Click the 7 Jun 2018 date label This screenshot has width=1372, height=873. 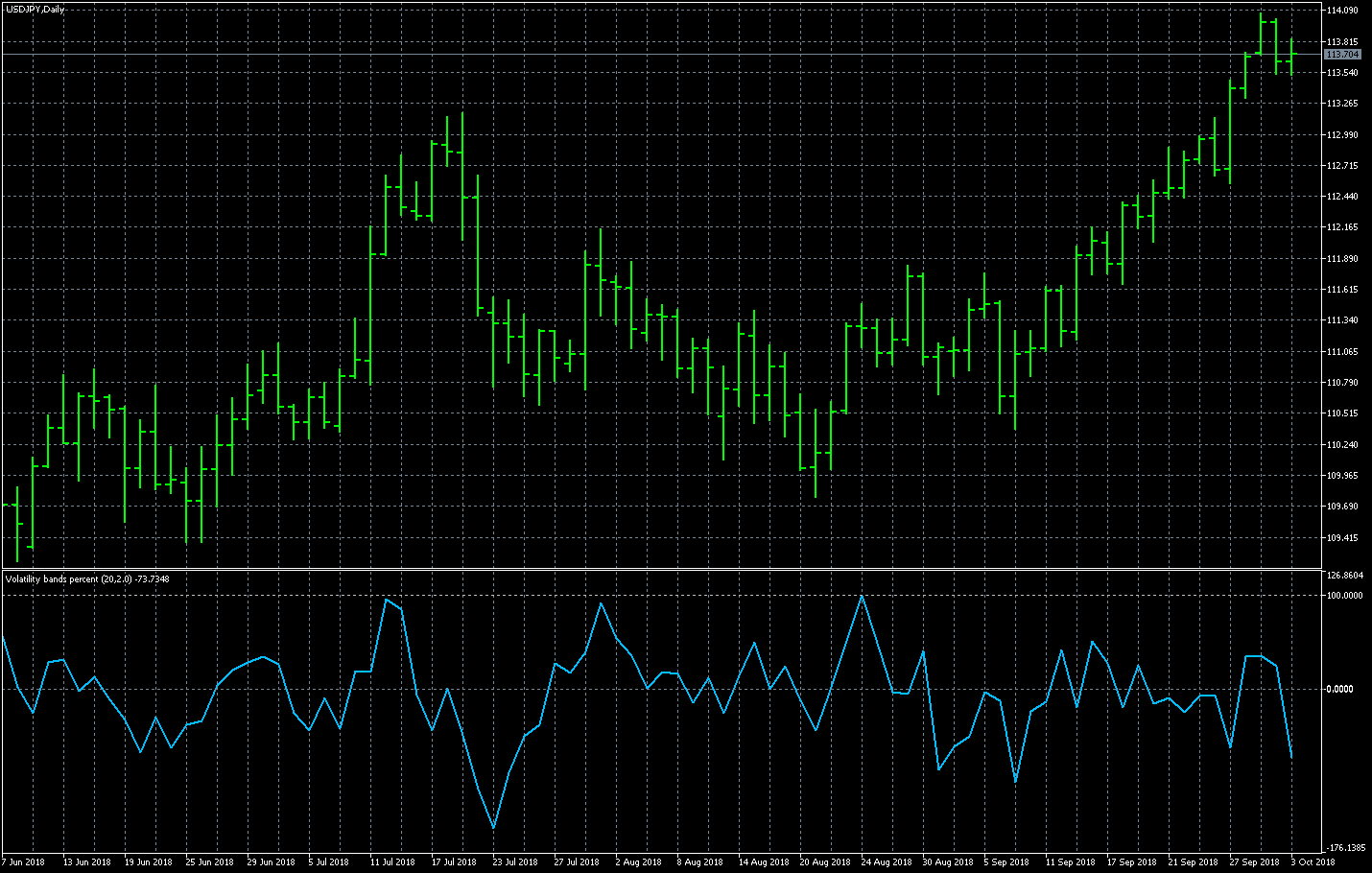coord(23,862)
